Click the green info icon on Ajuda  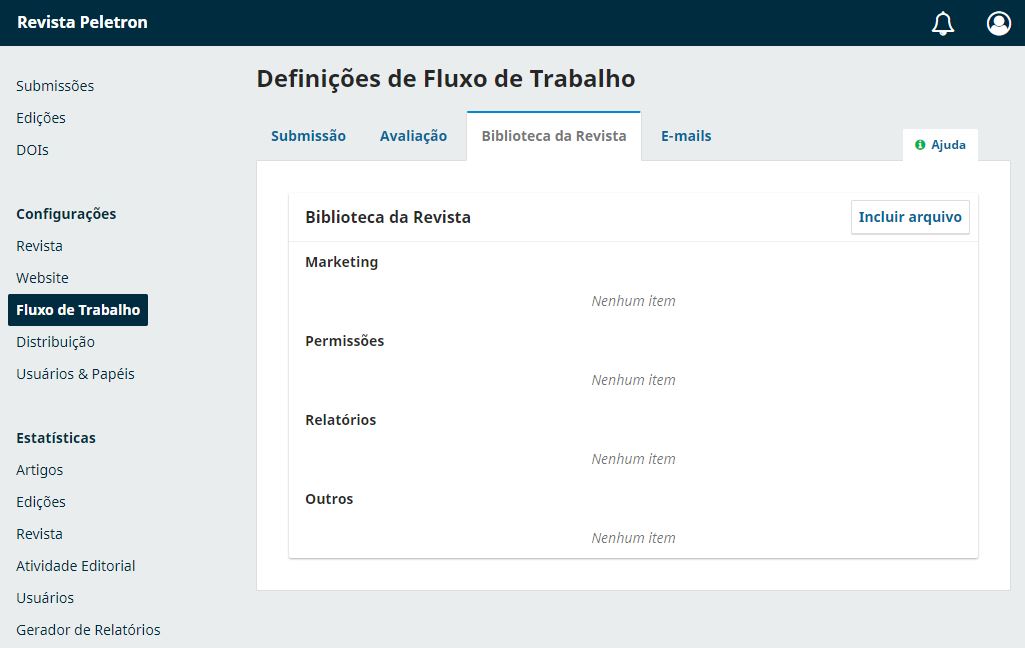919,144
